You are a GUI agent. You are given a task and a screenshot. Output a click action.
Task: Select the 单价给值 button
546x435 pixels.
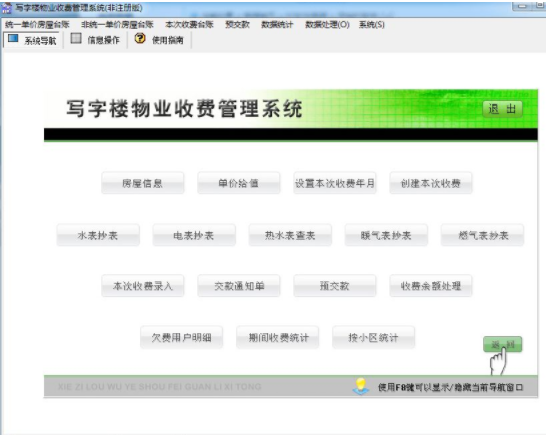pyautogui.click(x=239, y=183)
